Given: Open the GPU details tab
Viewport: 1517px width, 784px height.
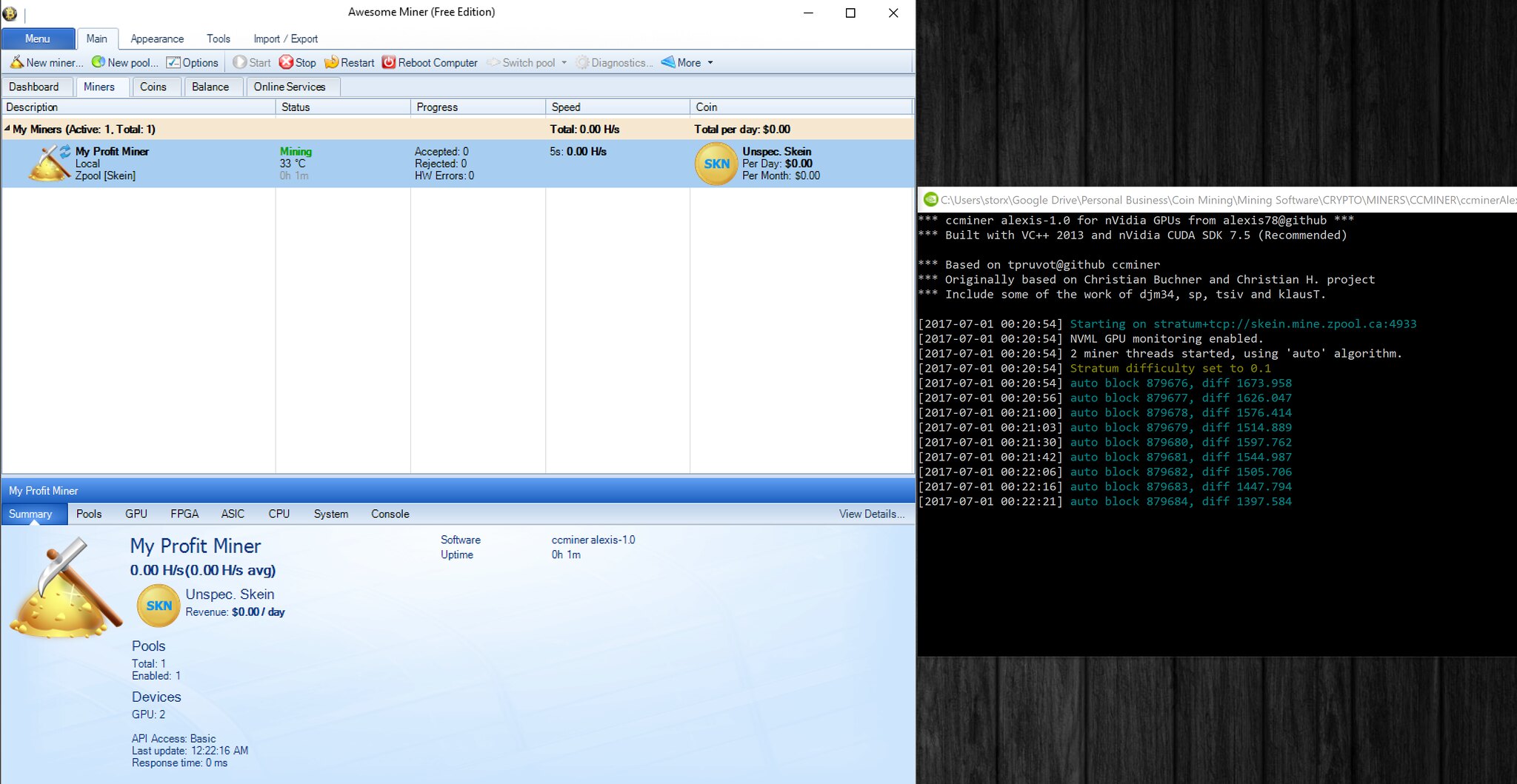Looking at the screenshot, I should pyautogui.click(x=136, y=514).
